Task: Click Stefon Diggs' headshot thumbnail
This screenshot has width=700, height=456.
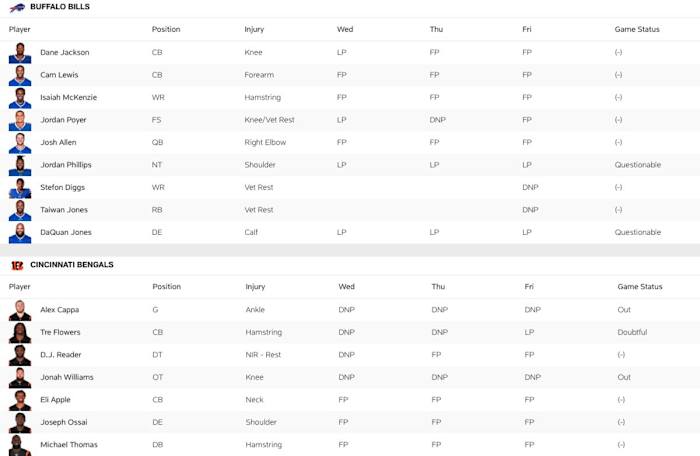Action: coord(20,188)
